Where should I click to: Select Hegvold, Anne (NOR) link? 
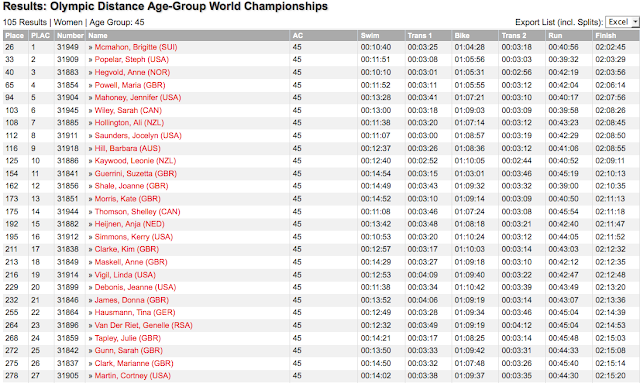(x=132, y=72)
